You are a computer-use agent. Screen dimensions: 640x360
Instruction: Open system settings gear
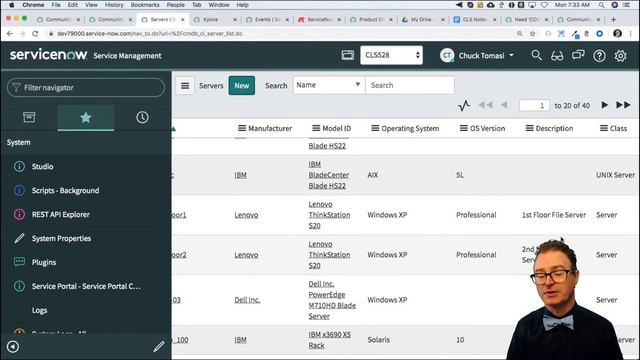point(620,56)
